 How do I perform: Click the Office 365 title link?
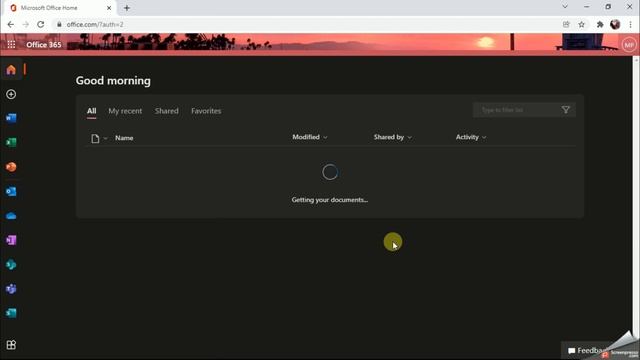pos(44,44)
